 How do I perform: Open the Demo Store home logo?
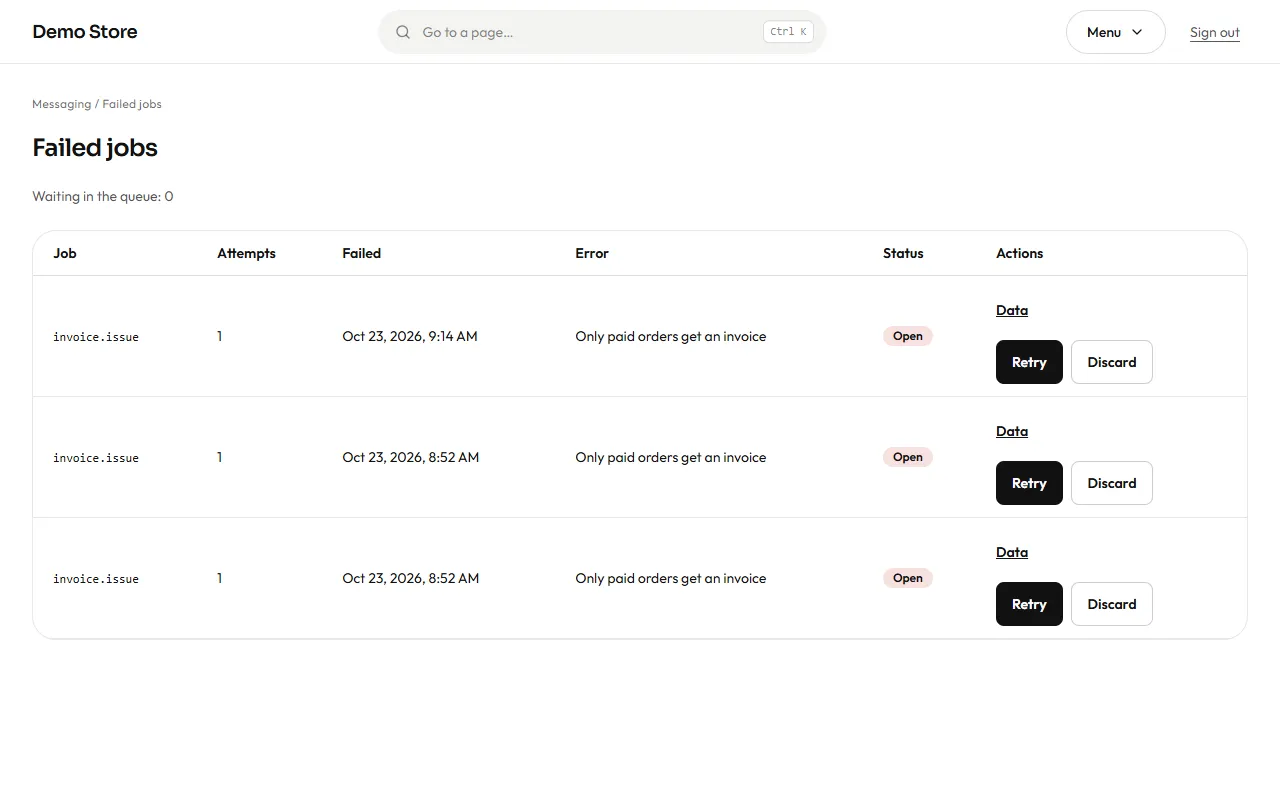pos(85,32)
